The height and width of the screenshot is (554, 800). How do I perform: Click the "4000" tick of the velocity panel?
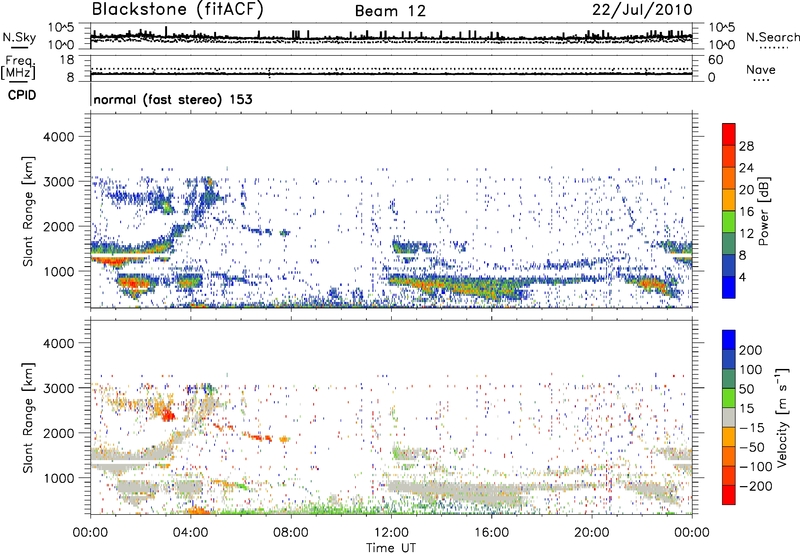(x=58, y=343)
